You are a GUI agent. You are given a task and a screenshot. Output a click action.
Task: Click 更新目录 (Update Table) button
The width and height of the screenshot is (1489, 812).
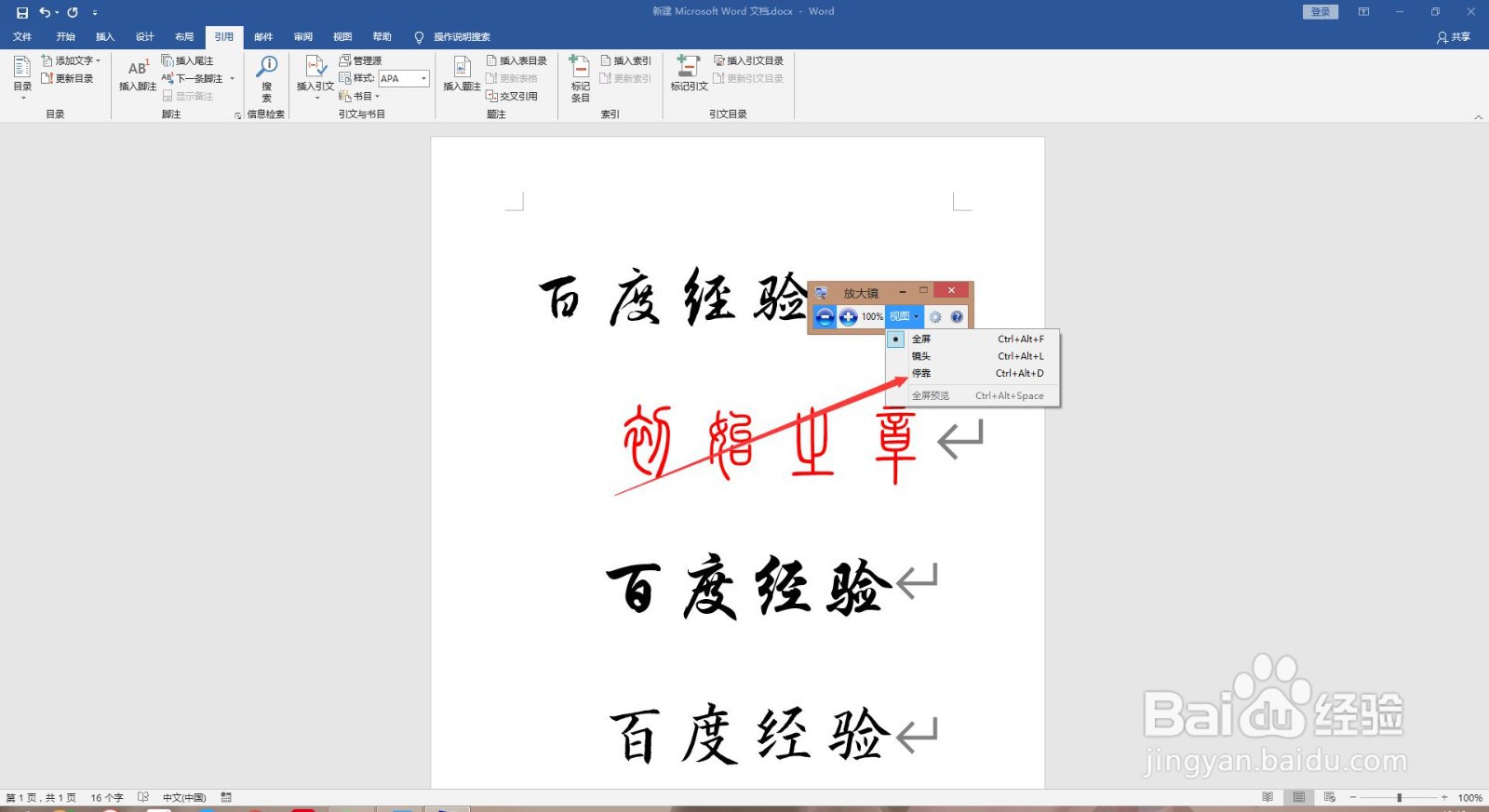(x=67, y=78)
